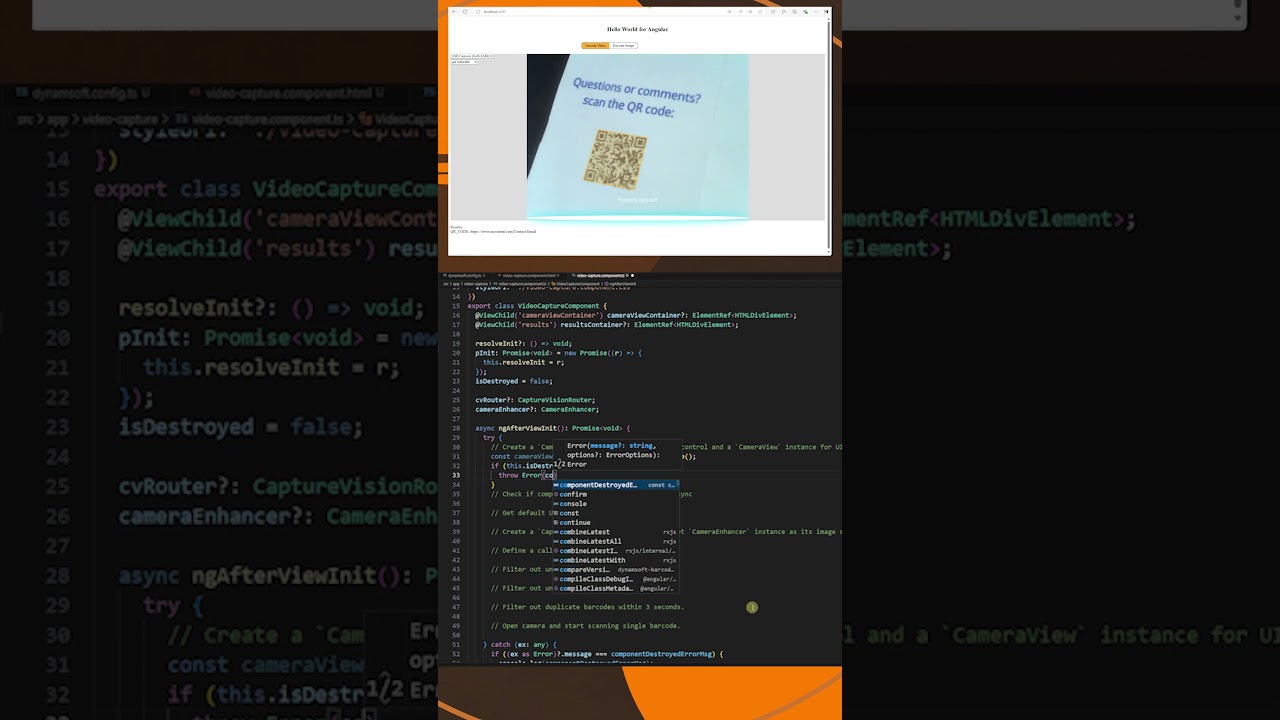Click the keyword icon beside the continue suggestion

point(556,523)
